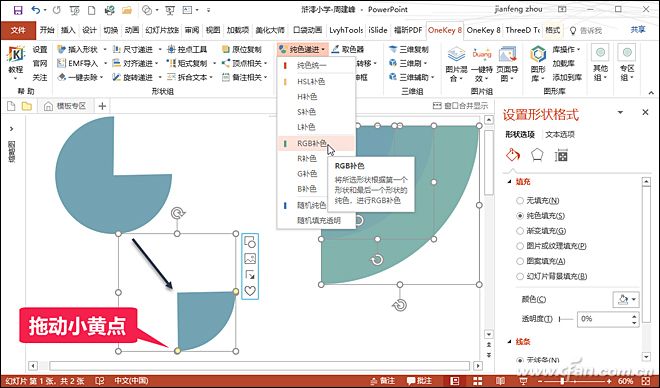Click 旋转递进 in the ribbon
Image resolution: width=660 pixels, height=388 pixels.
(133, 77)
